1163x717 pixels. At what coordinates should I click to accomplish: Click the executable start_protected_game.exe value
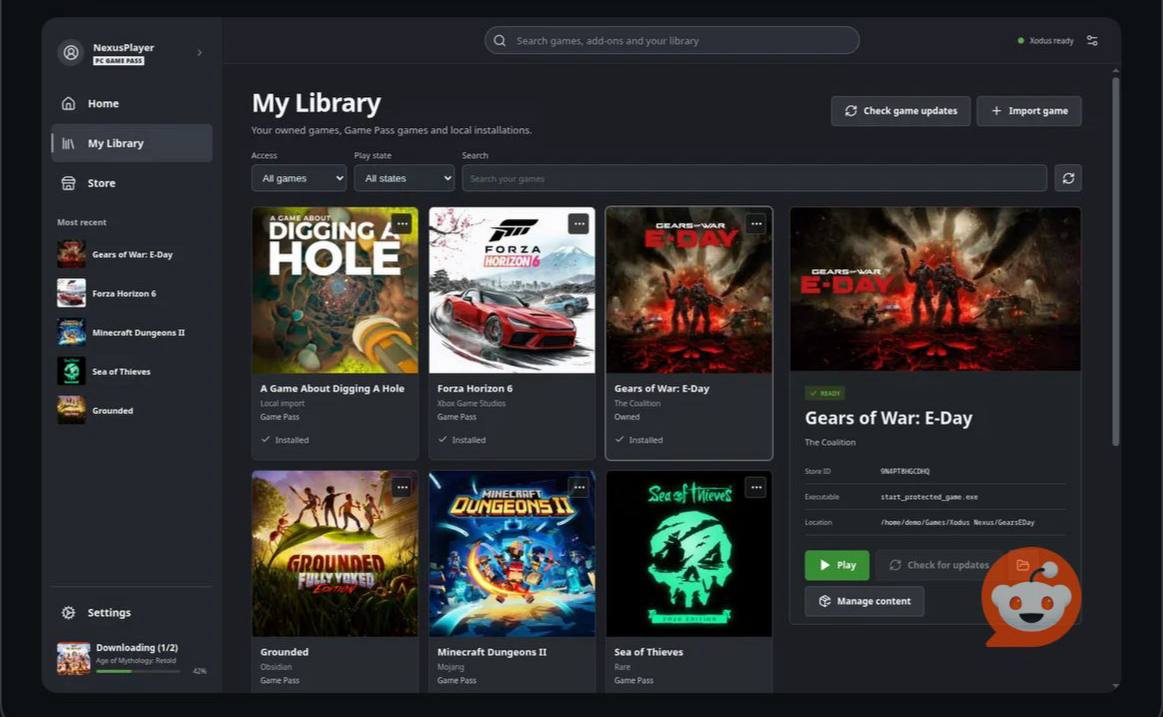click(929, 497)
